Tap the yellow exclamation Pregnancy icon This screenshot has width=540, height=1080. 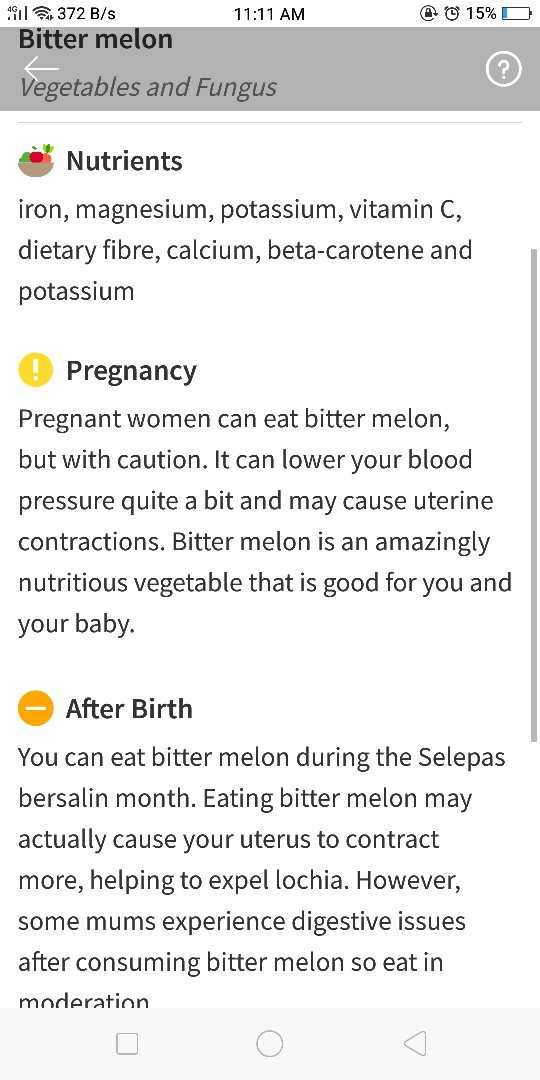pos(36,370)
